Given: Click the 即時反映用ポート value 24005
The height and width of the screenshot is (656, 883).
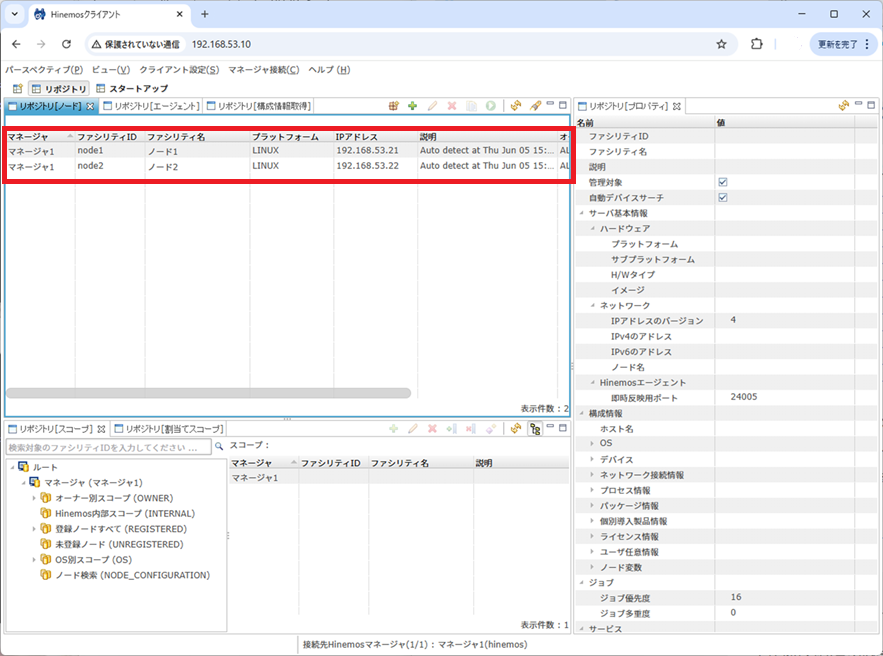Looking at the screenshot, I should coord(744,397).
